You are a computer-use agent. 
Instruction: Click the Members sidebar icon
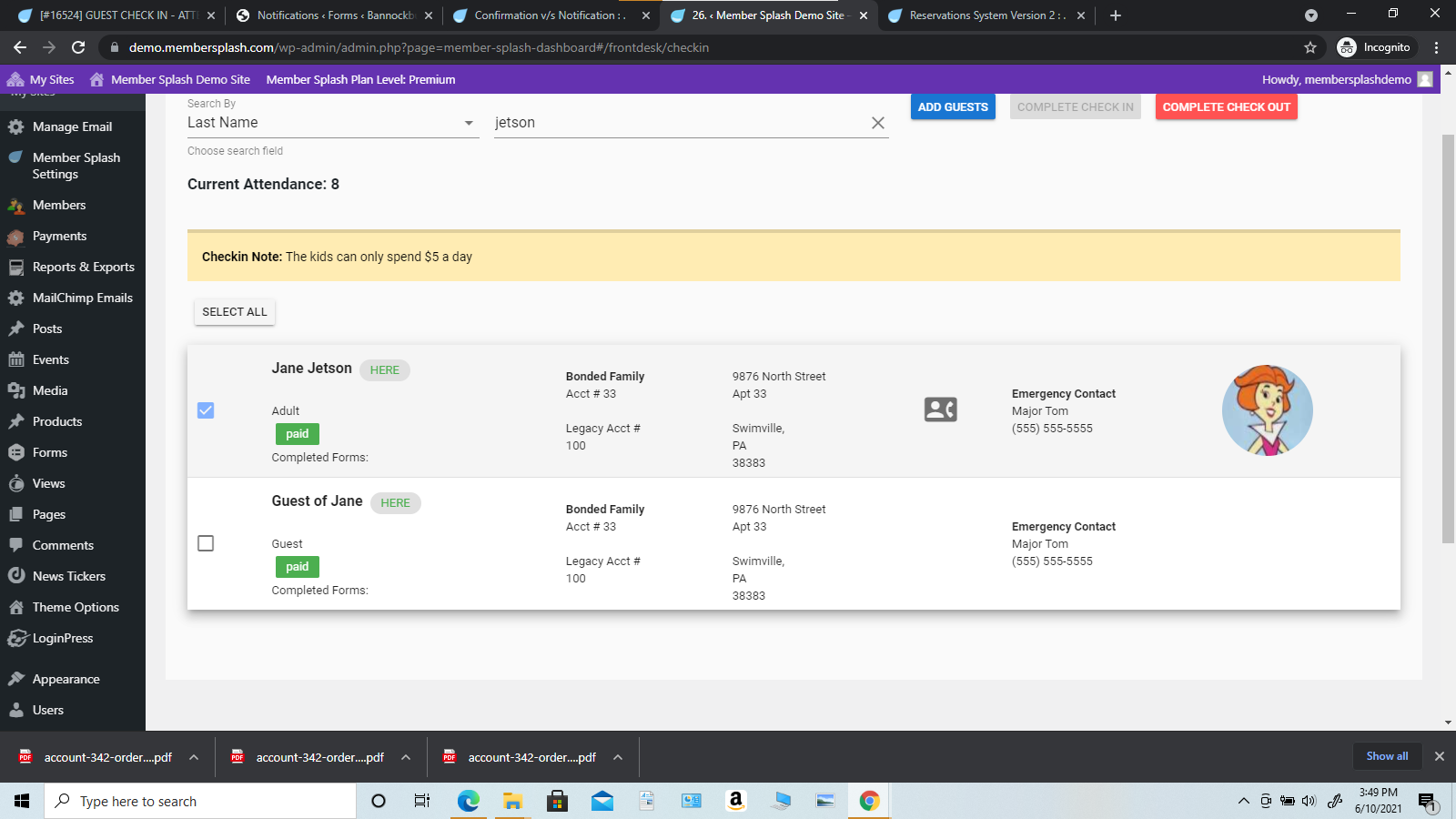coord(15,205)
